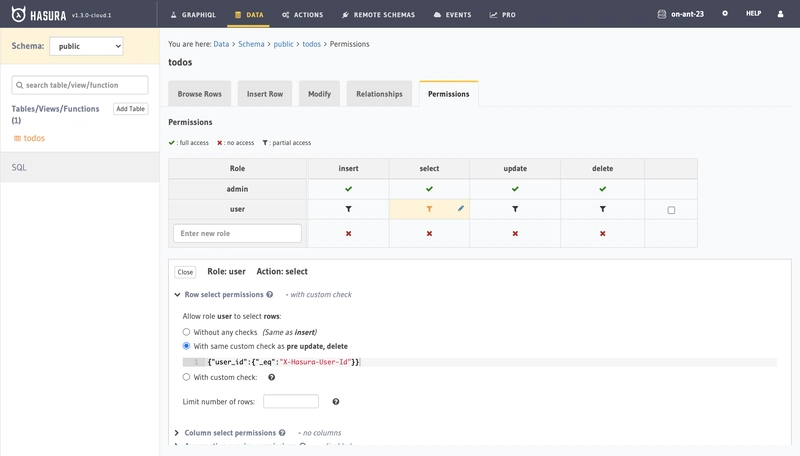Open the Remote Schemas nav tab
This screenshot has height=456, width=800.
tap(379, 15)
